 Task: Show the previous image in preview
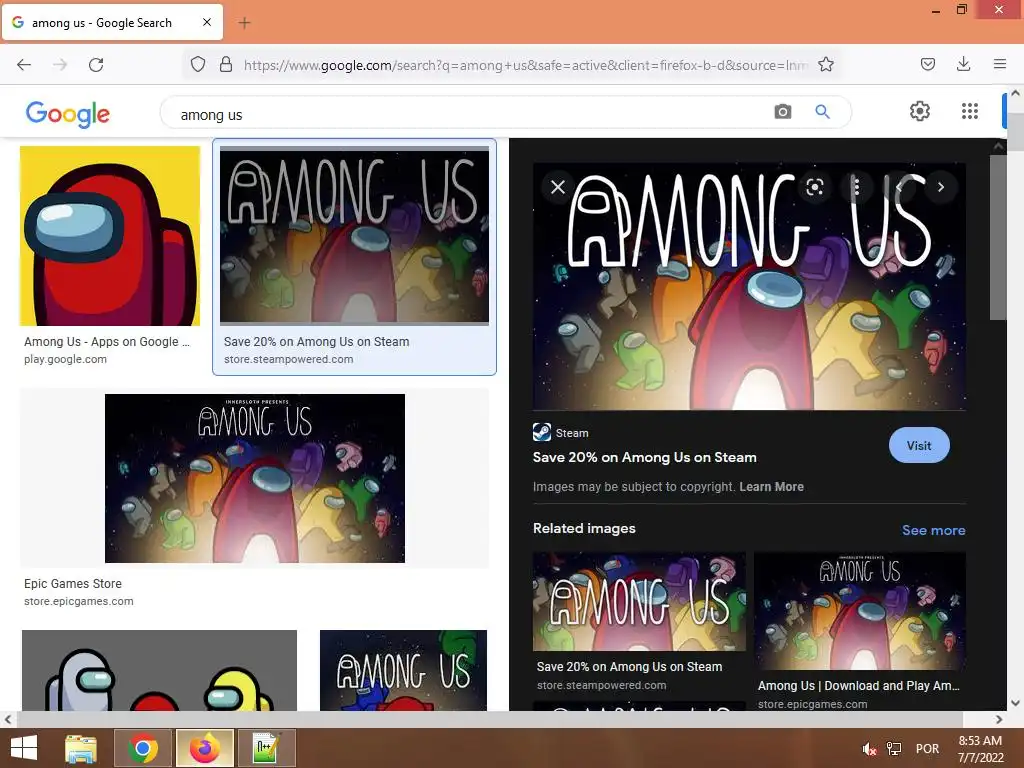[899, 187]
